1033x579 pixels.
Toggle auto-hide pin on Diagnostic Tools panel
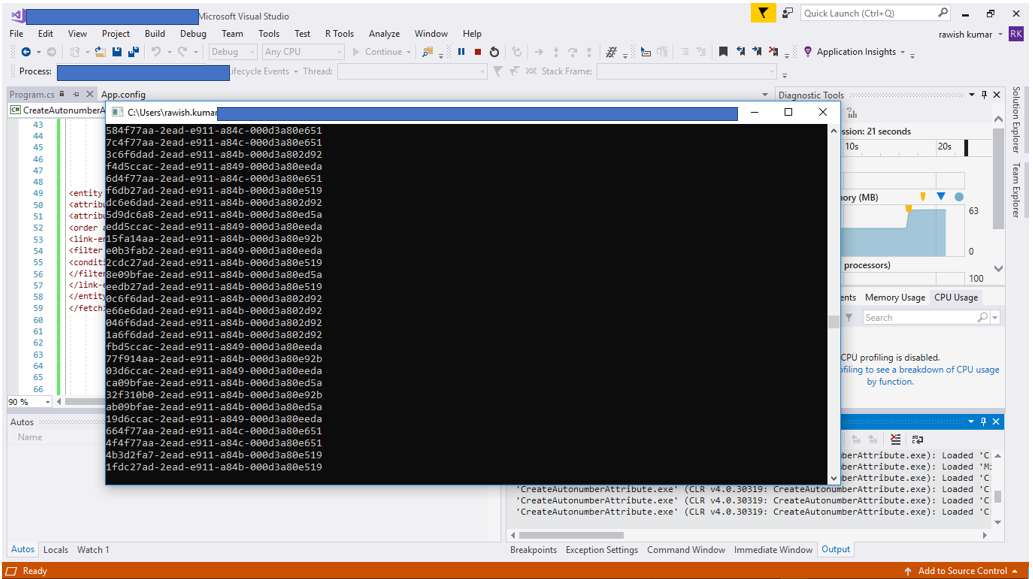click(984, 95)
